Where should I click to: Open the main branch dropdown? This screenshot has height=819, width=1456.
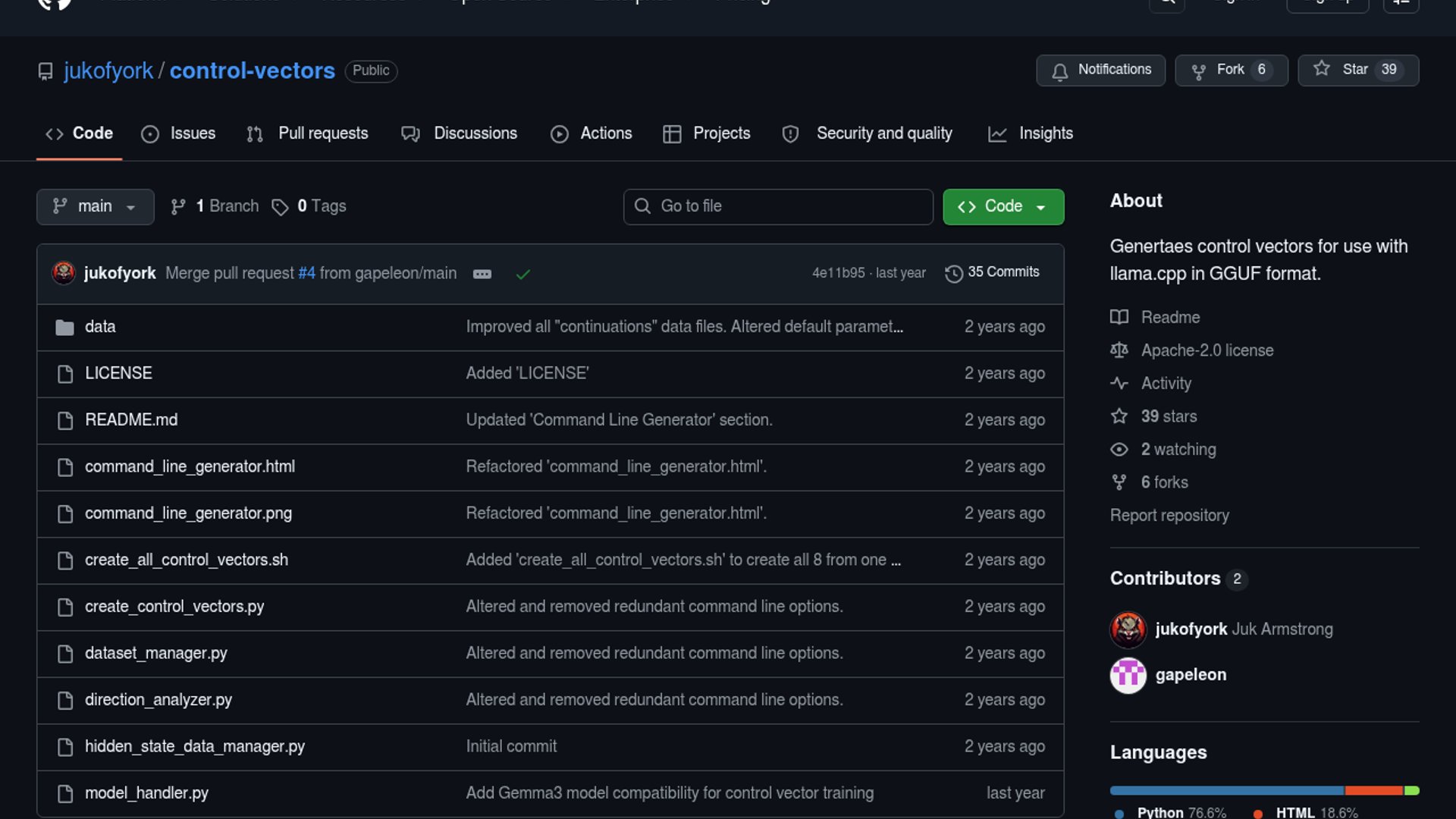(95, 207)
